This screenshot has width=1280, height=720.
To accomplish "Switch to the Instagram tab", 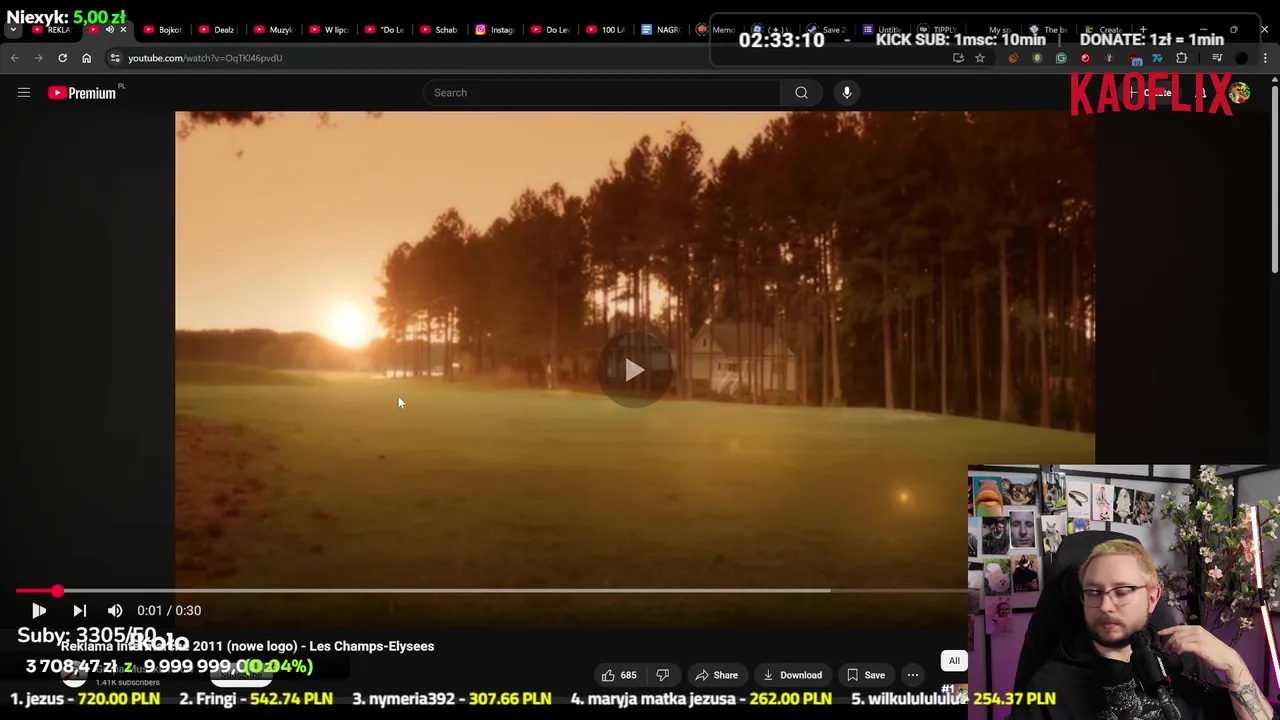I will click(494, 30).
